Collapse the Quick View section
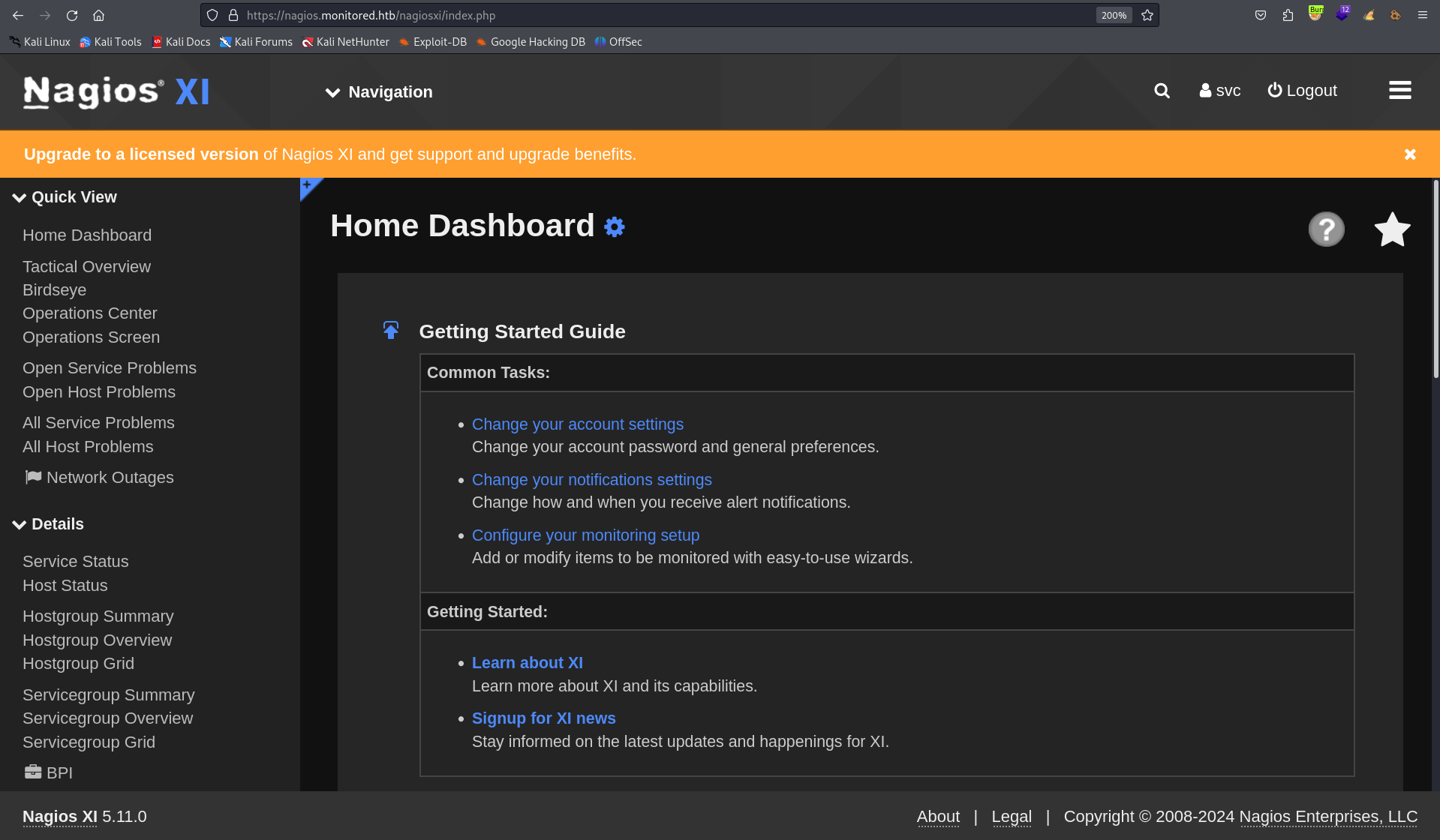The width and height of the screenshot is (1440, 840). pos(65,197)
